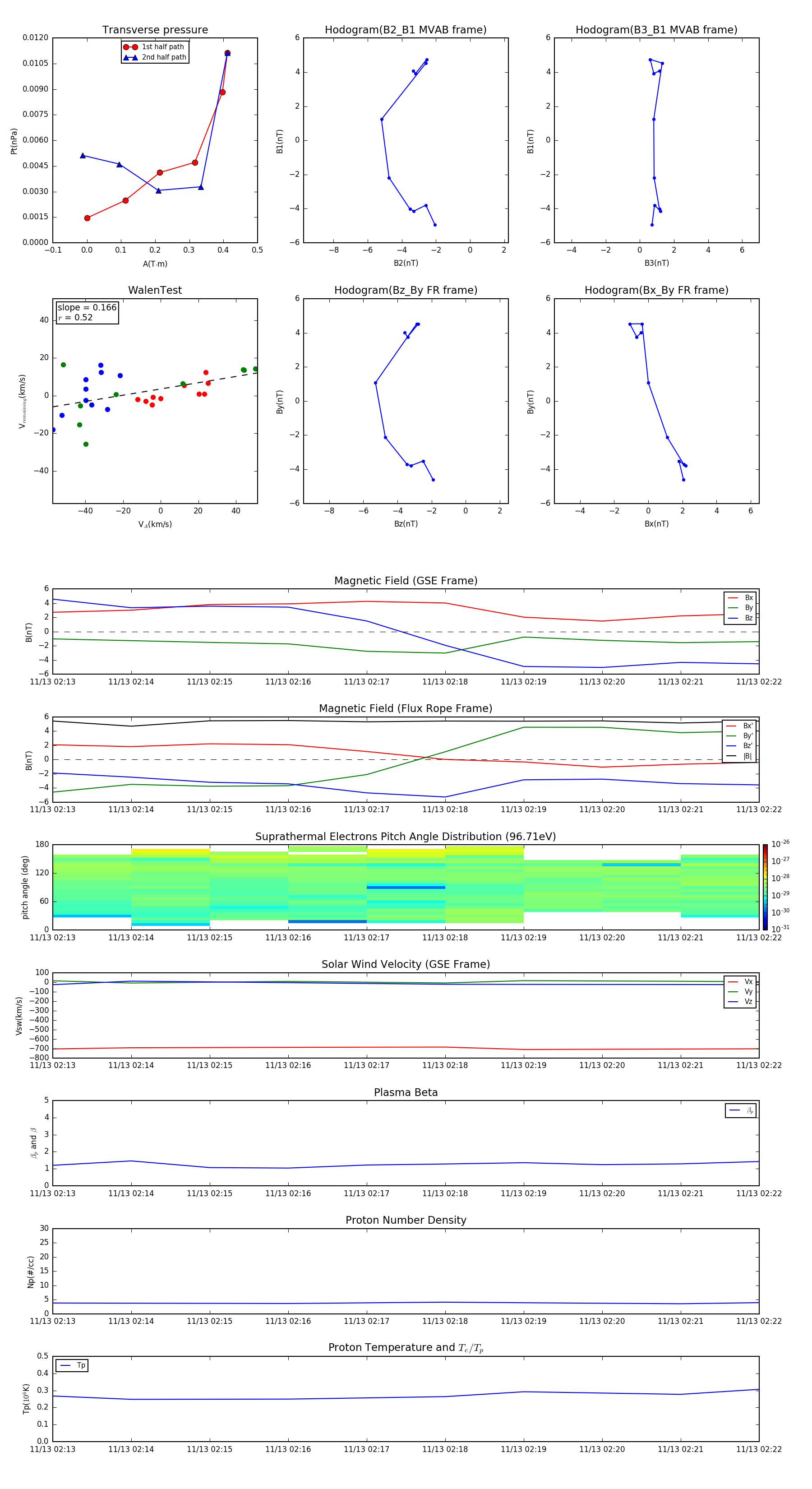Select the "|B|" legend entry
The width and height of the screenshot is (812, 1489).
(x=739, y=756)
